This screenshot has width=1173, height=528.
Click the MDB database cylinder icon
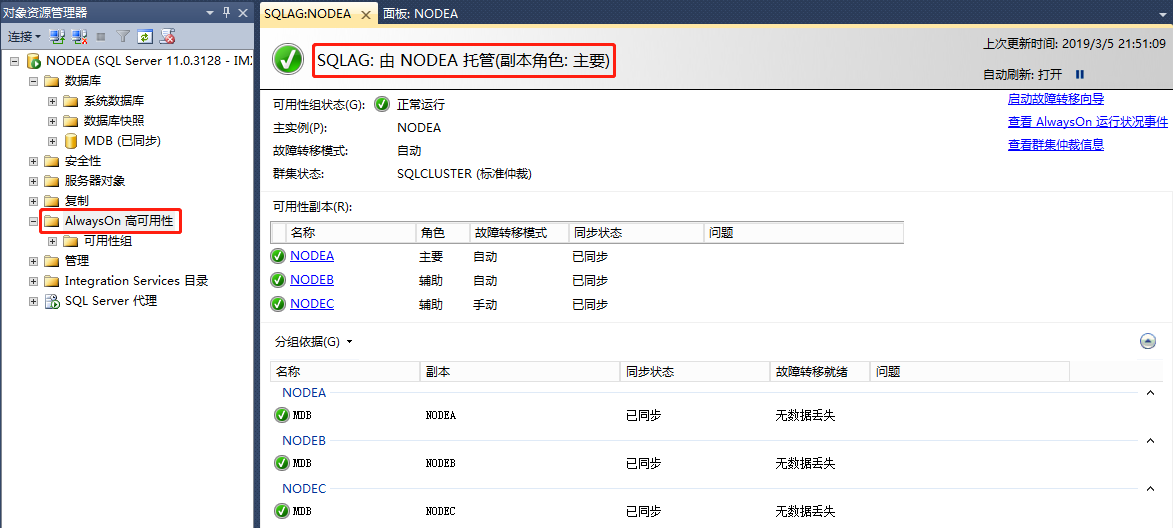coord(71,141)
